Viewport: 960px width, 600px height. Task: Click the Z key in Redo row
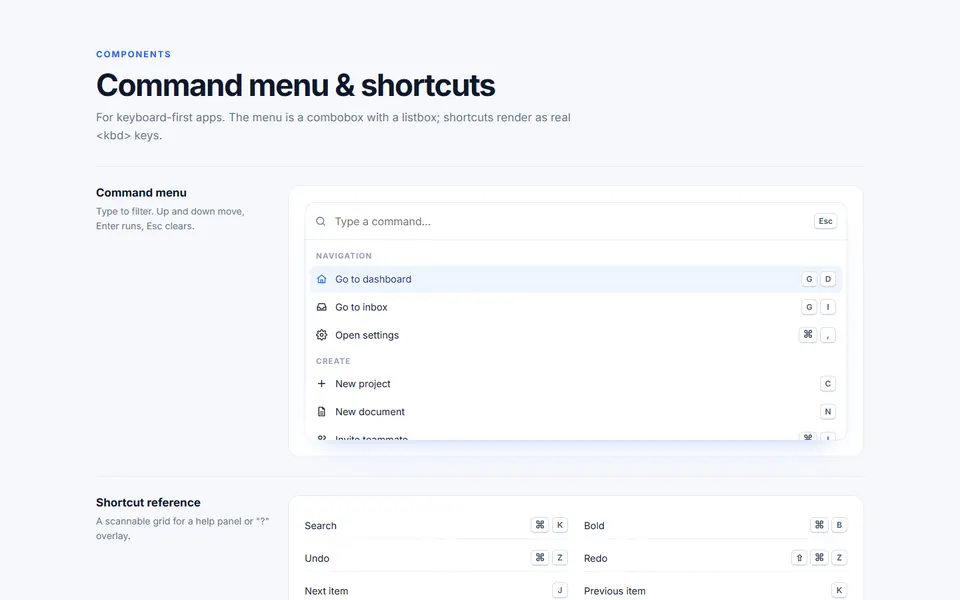pyautogui.click(x=839, y=558)
